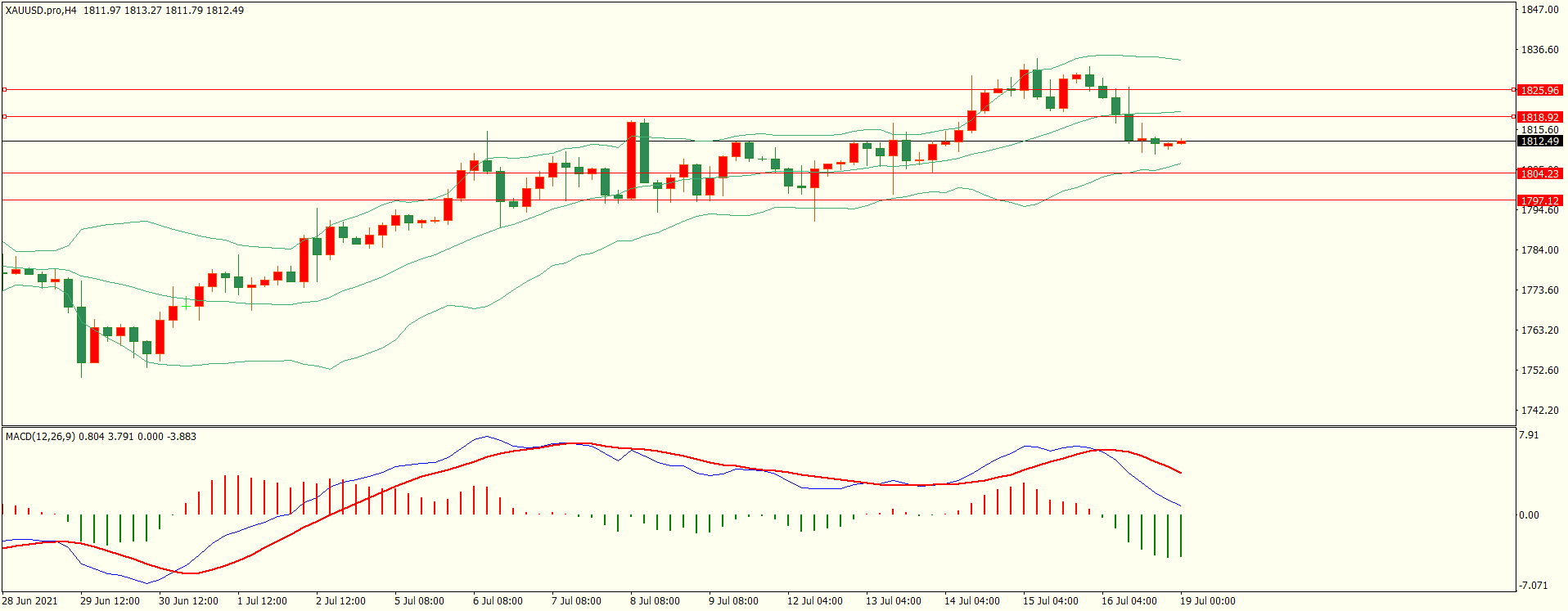Grab the anchor square of the 1818.92 line
This screenshot has height=611, width=1568.
pyautogui.click(x=4, y=116)
